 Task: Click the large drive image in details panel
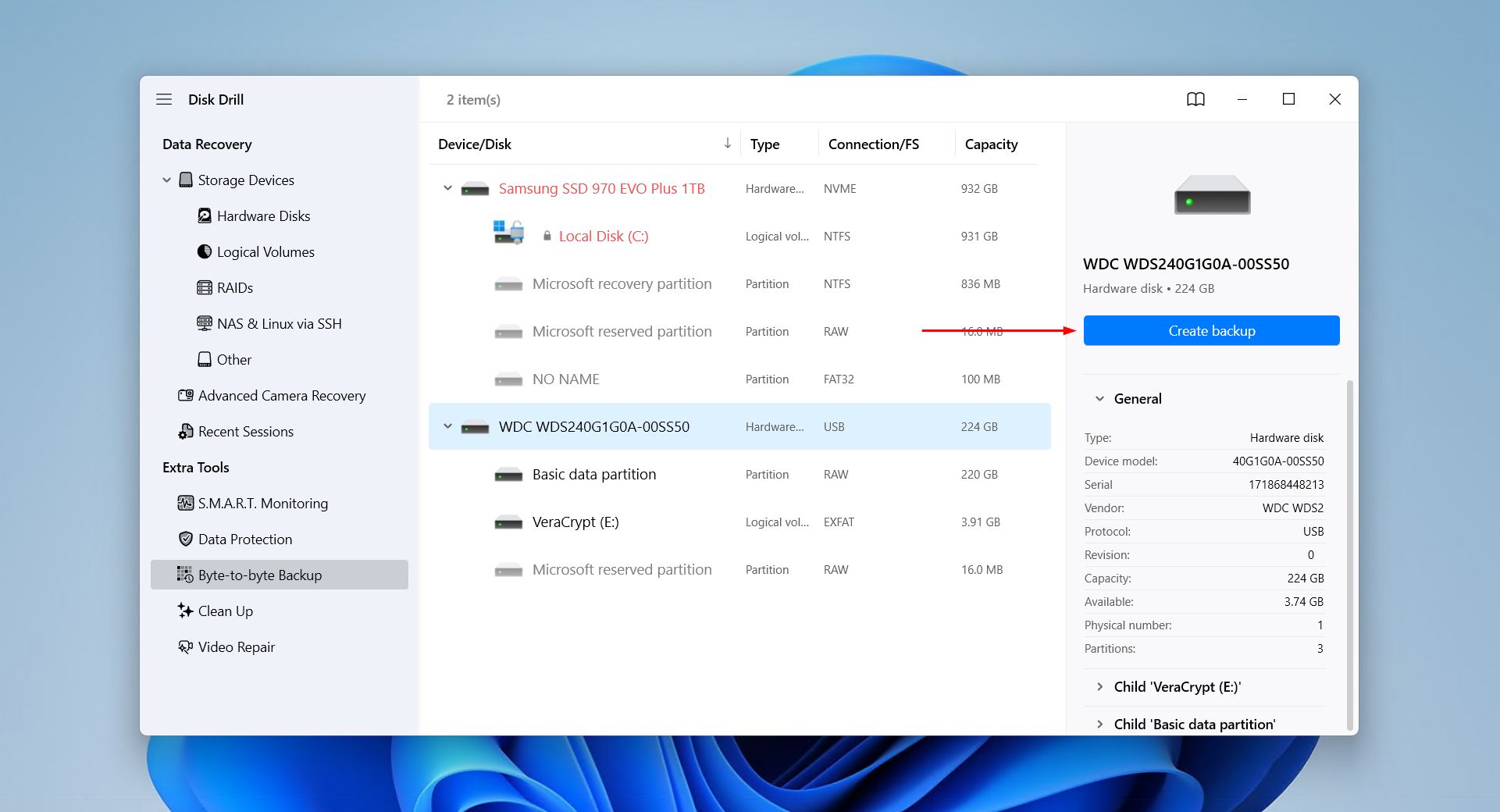[x=1212, y=195]
